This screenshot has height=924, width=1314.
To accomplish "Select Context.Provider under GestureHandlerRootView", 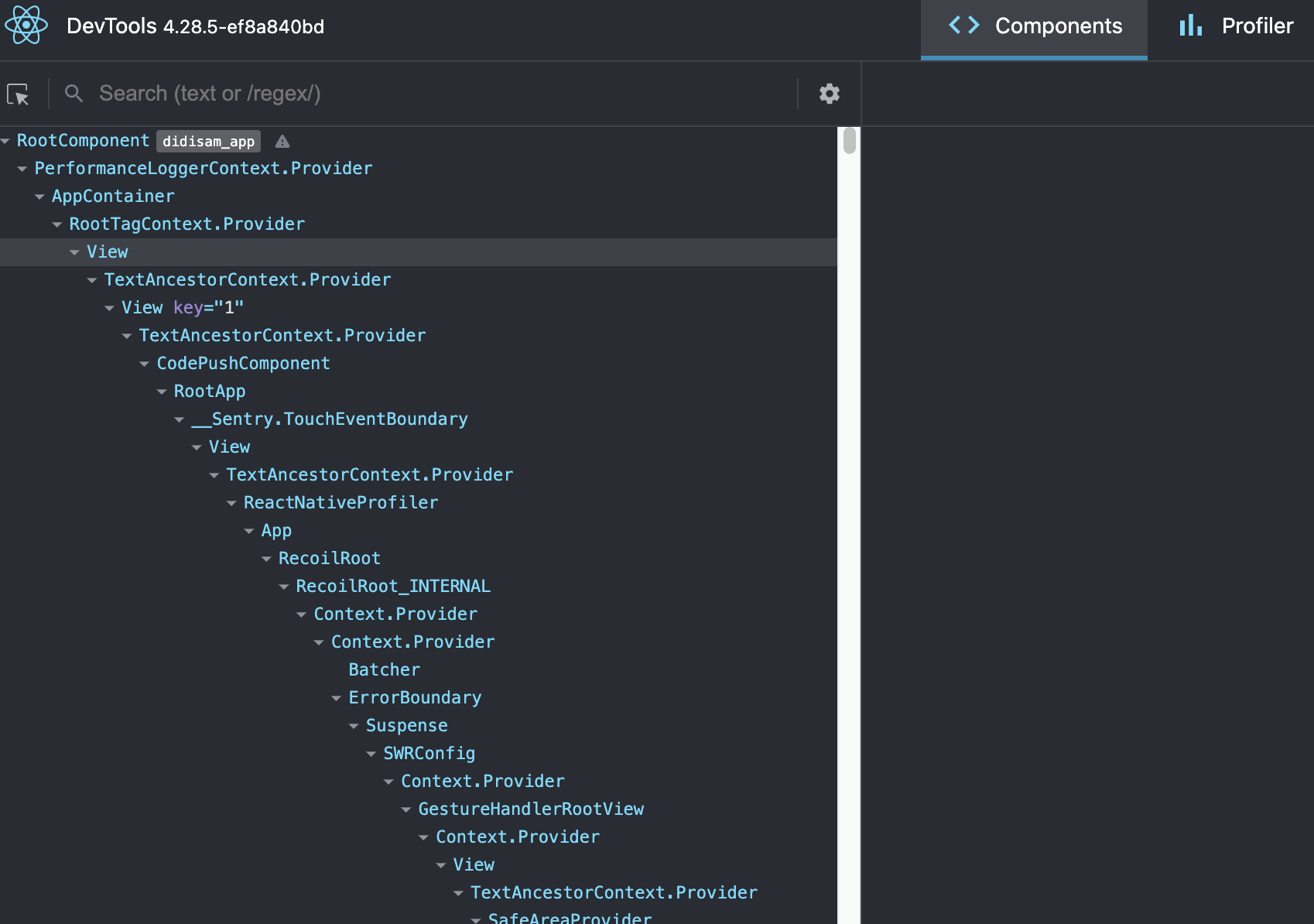I will (518, 837).
